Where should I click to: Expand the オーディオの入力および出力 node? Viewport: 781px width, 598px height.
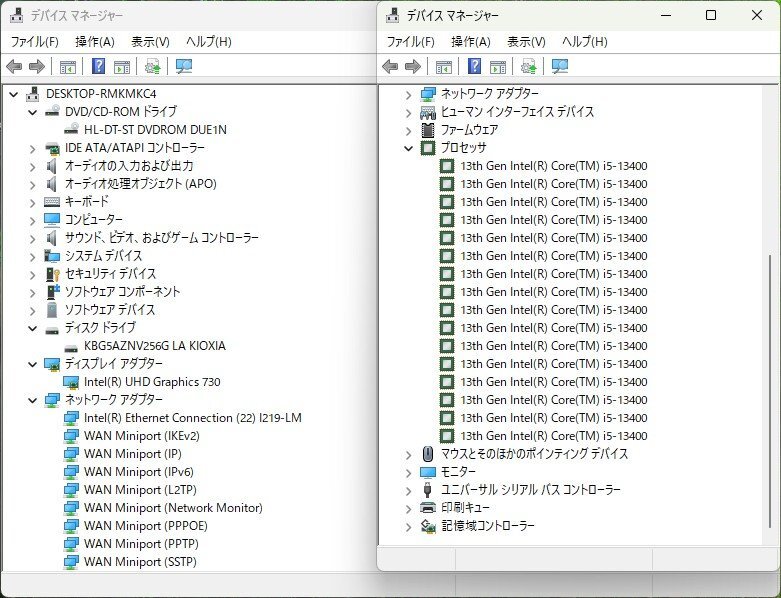33,166
